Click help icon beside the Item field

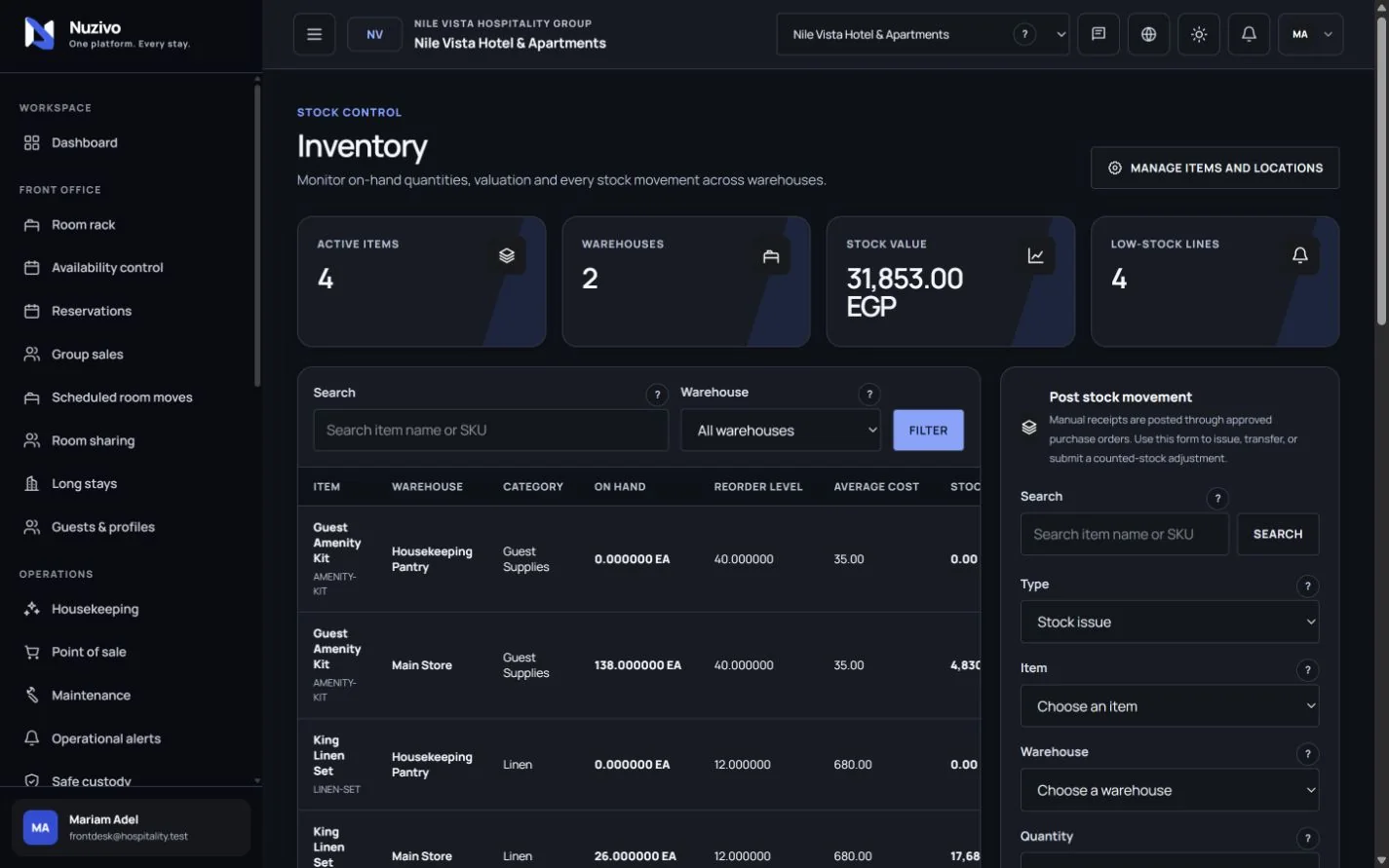1307,669
